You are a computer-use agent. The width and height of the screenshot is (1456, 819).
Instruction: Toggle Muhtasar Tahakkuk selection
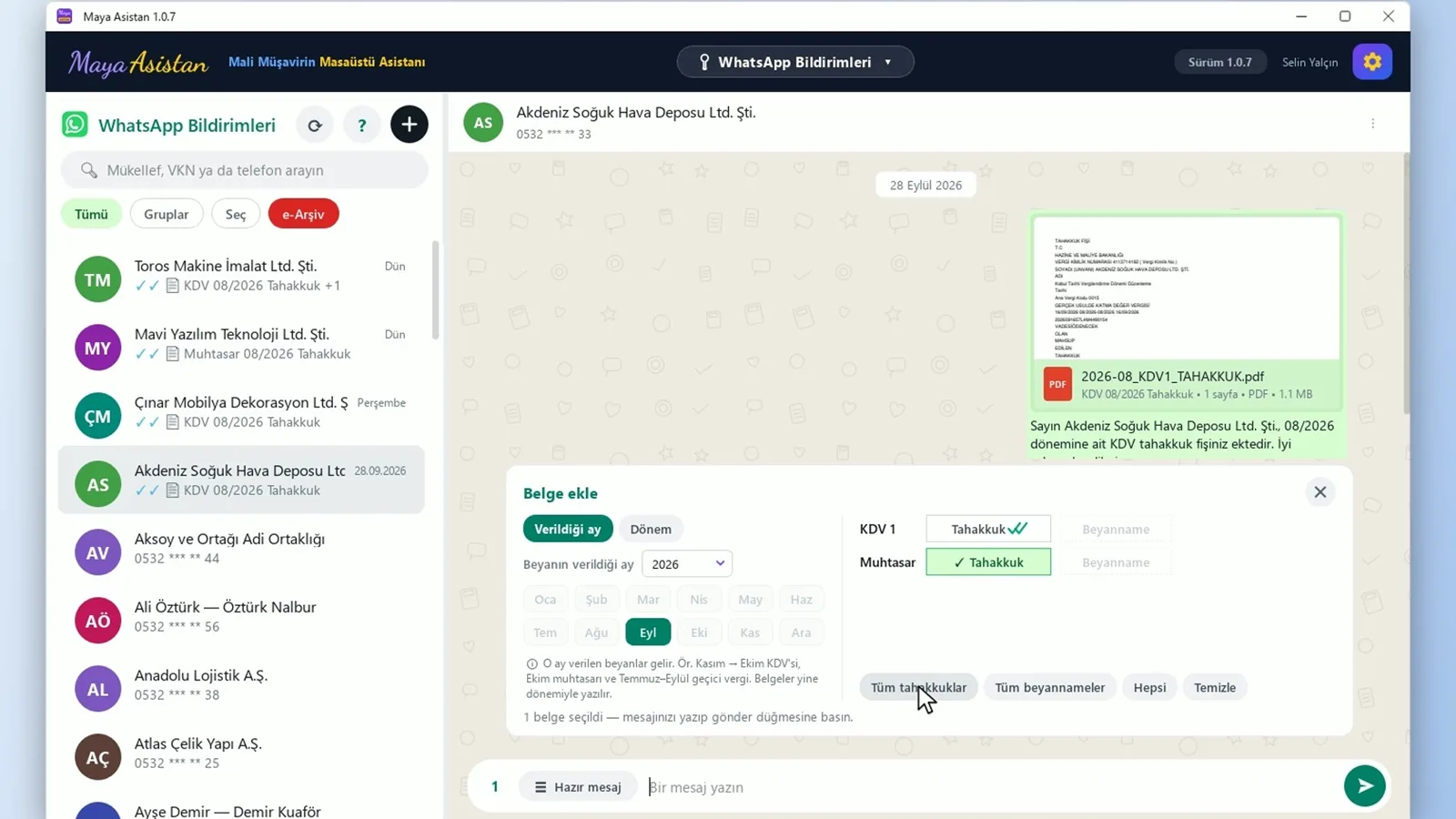988,562
